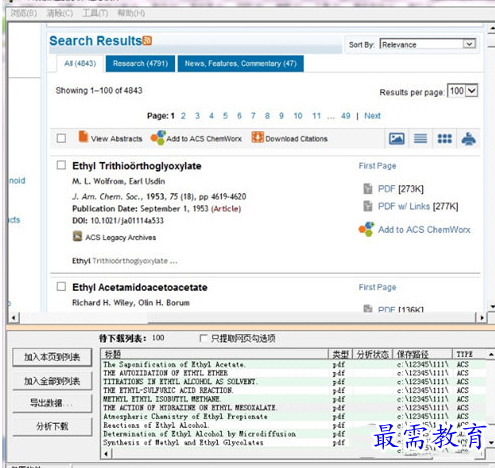The height and width of the screenshot is (468, 495).
Task: Select row 'Reactions of Ethyl Alcohol.'
Action: [x=293, y=425]
